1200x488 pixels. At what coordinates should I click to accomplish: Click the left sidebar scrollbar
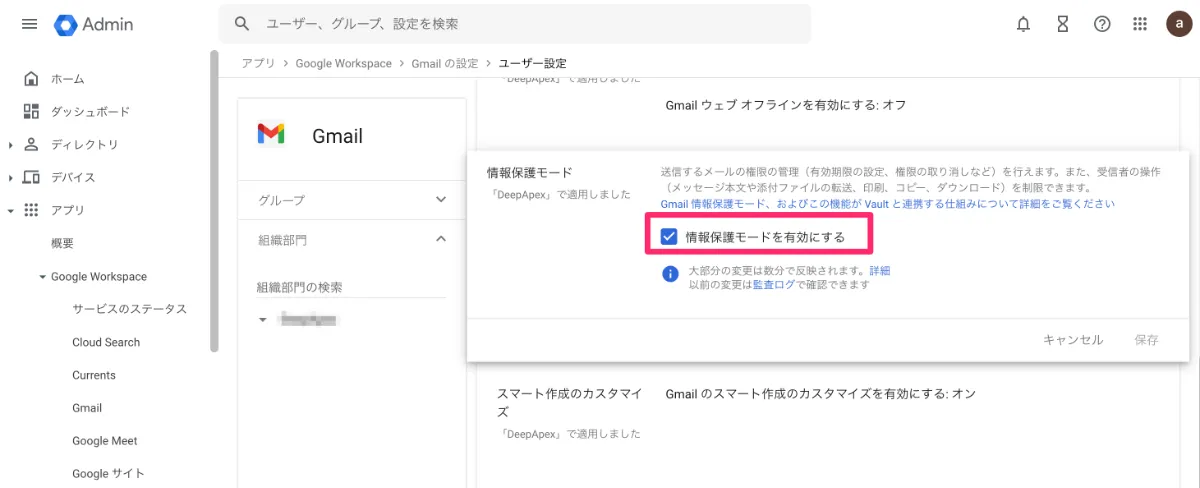pyautogui.click(x=214, y=200)
